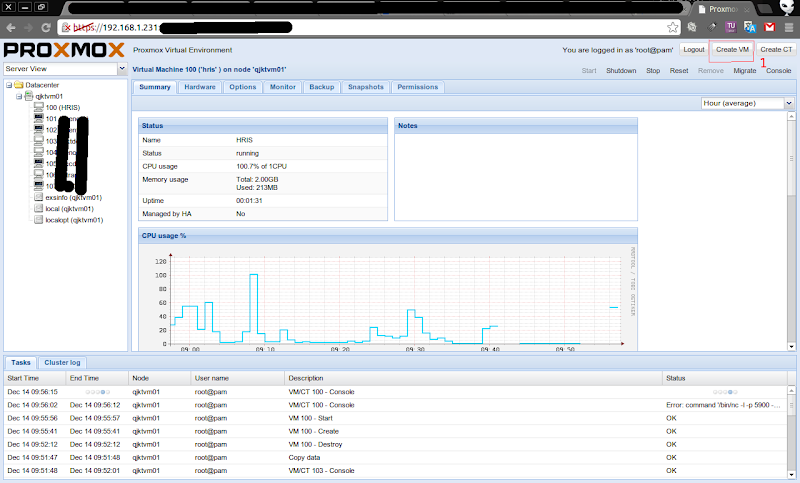Open the Backup tab
800x483 pixels.
pyautogui.click(x=321, y=87)
